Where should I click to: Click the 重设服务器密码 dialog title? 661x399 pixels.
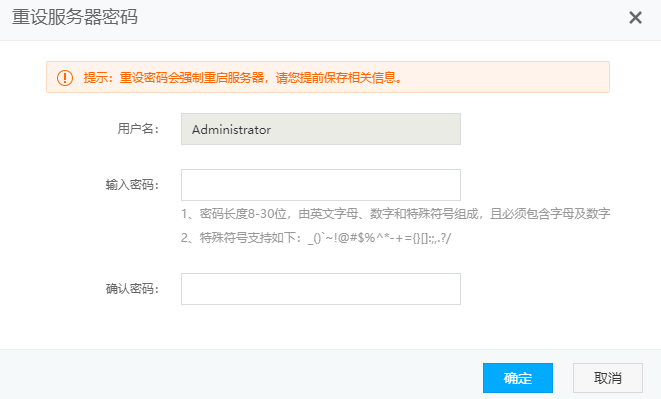click(x=75, y=18)
